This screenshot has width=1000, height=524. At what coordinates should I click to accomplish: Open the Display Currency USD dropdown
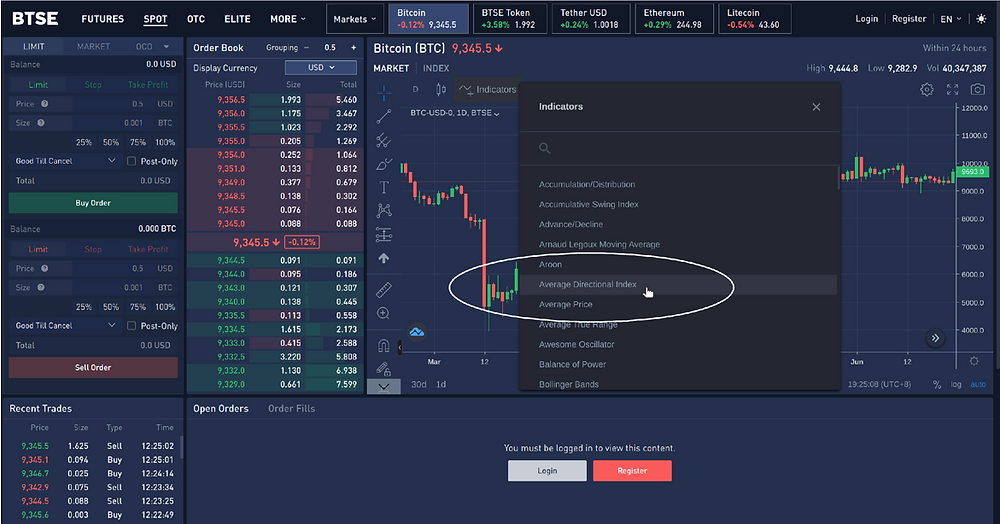point(321,68)
